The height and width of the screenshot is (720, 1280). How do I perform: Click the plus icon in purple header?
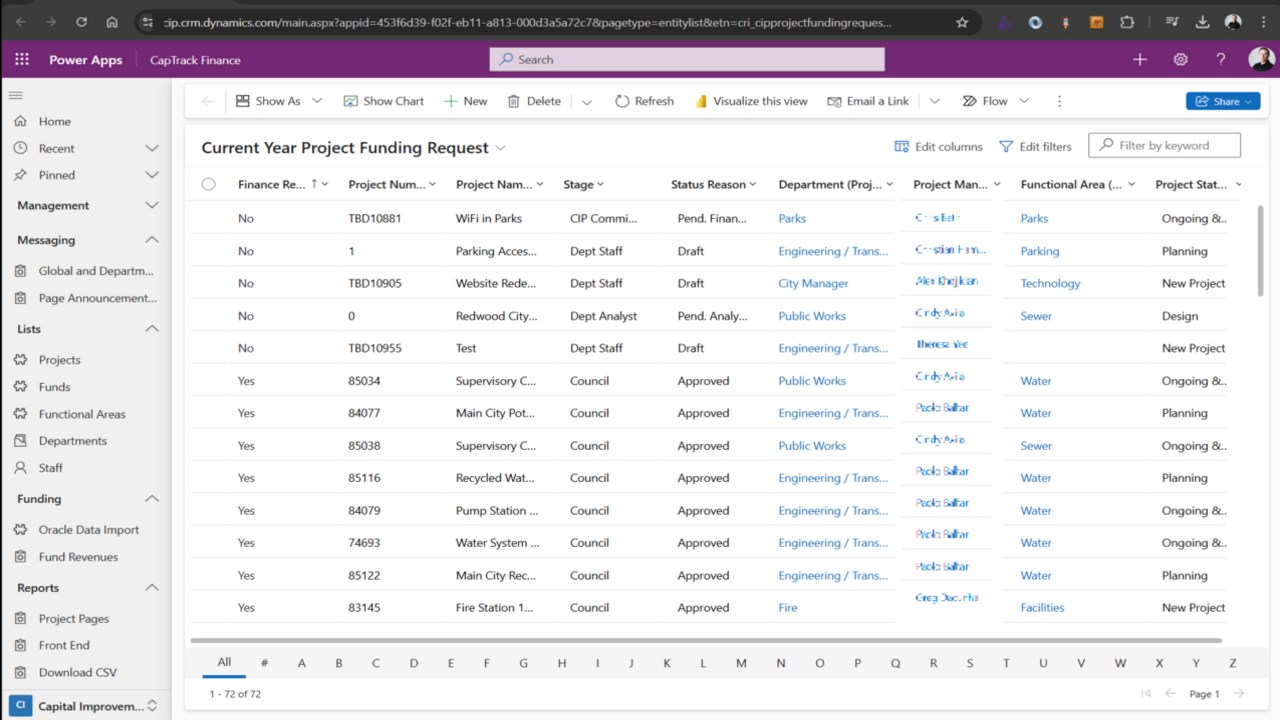(1139, 59)
